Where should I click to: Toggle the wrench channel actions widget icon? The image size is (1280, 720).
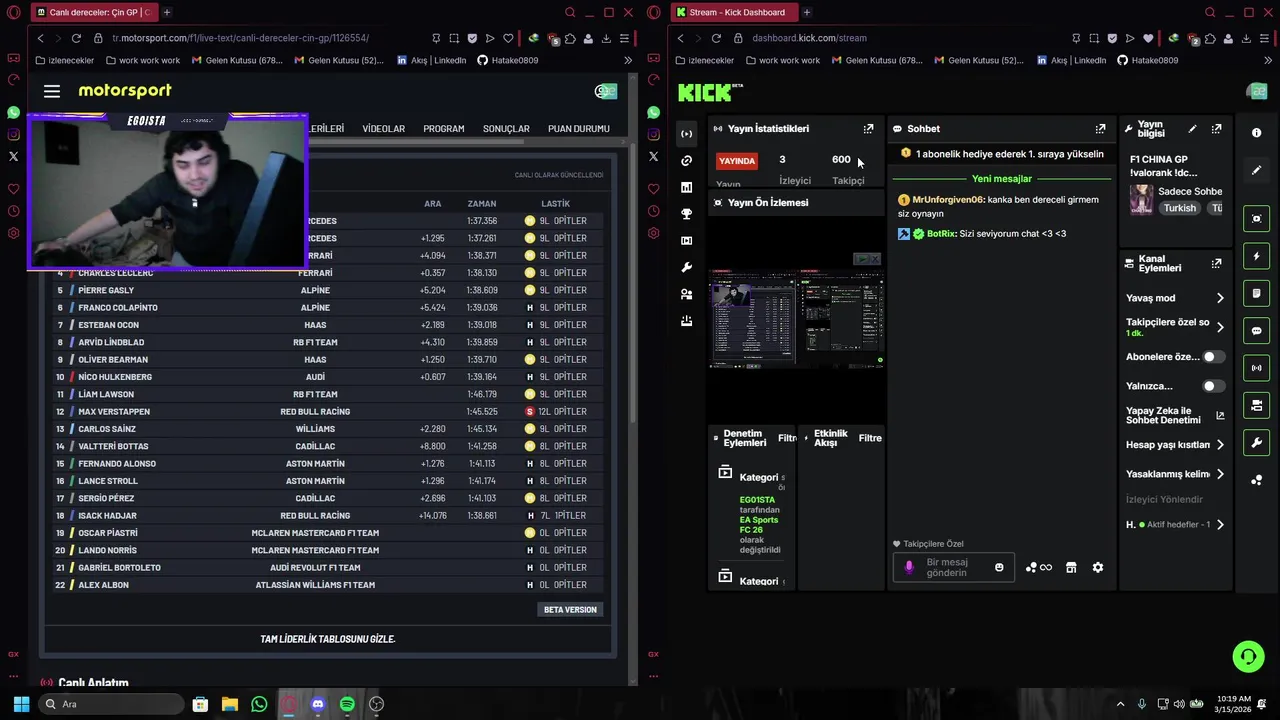tap(1257, 443)
